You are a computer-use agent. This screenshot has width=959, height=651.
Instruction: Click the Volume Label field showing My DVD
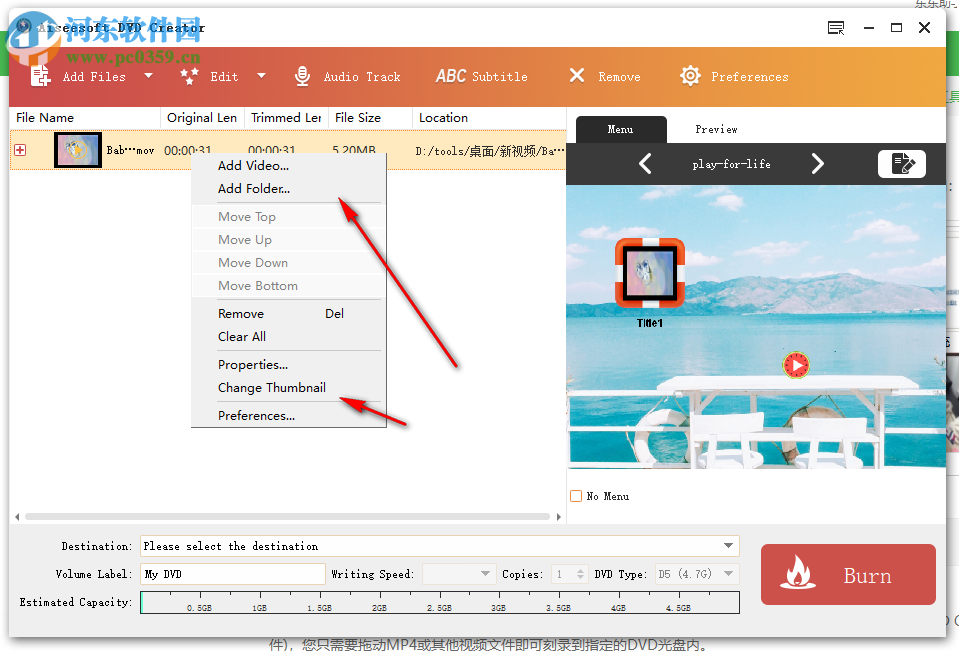tap(232, 574)
